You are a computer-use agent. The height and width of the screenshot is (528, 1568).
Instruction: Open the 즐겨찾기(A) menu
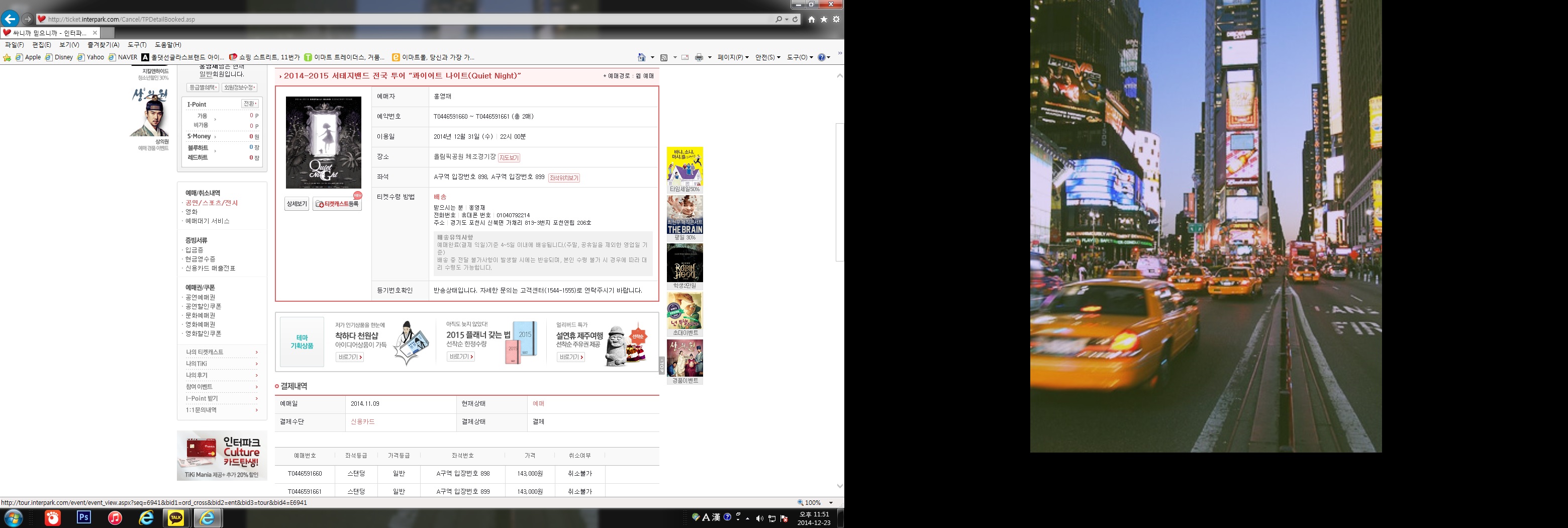coord(104,44)
